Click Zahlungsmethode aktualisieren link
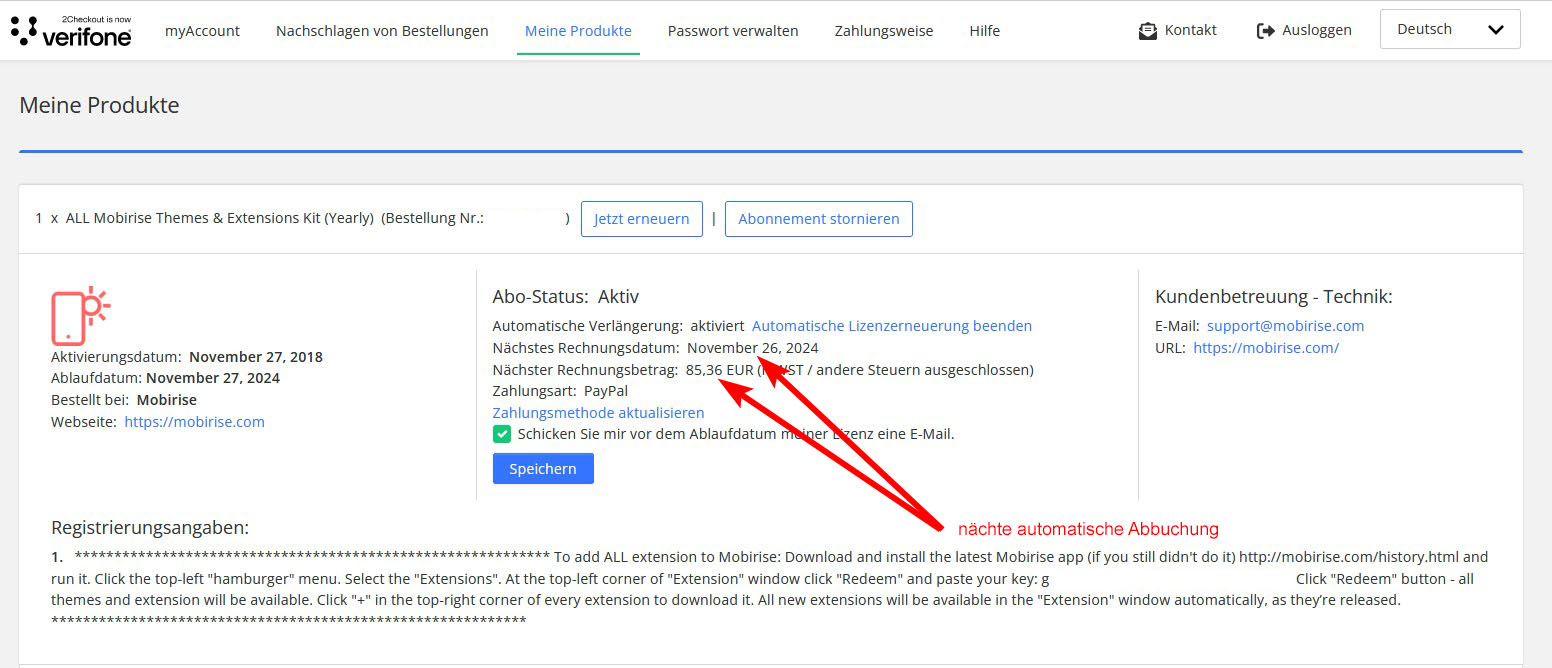Screen dimensions: 1552x668 tap(598, 413)
